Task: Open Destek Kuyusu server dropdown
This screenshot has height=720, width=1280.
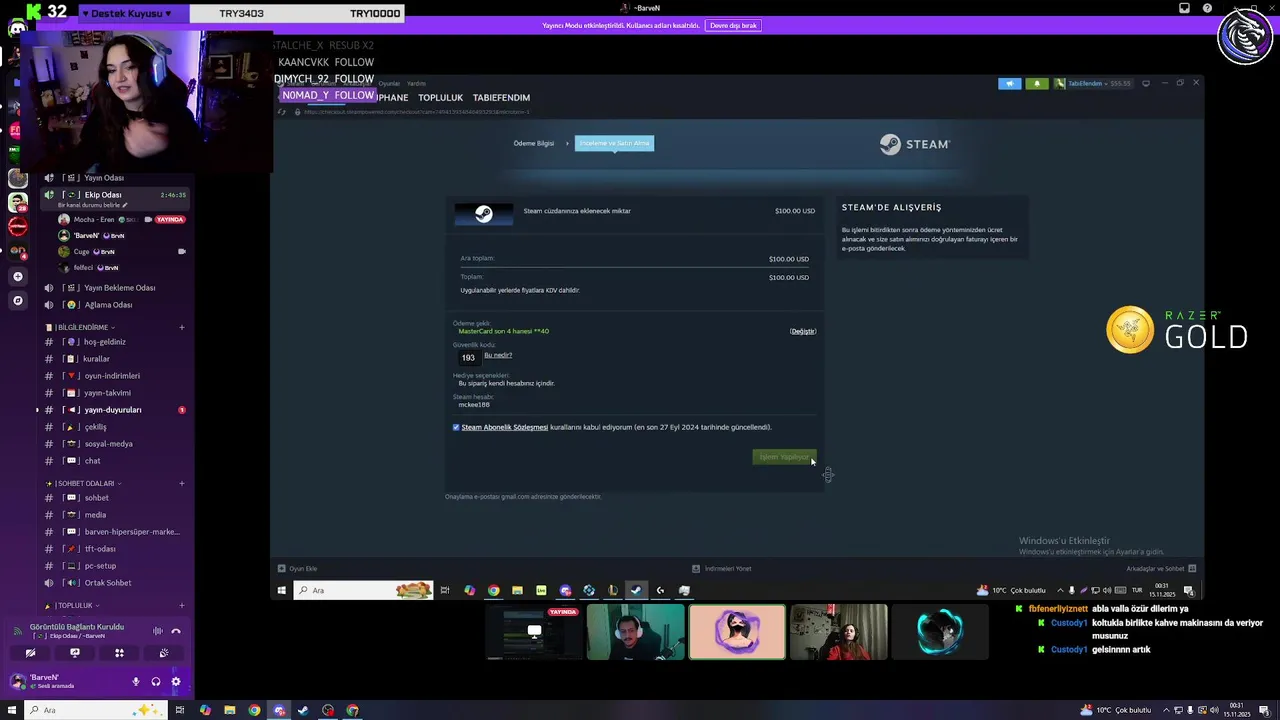Action: pos(133,14)
